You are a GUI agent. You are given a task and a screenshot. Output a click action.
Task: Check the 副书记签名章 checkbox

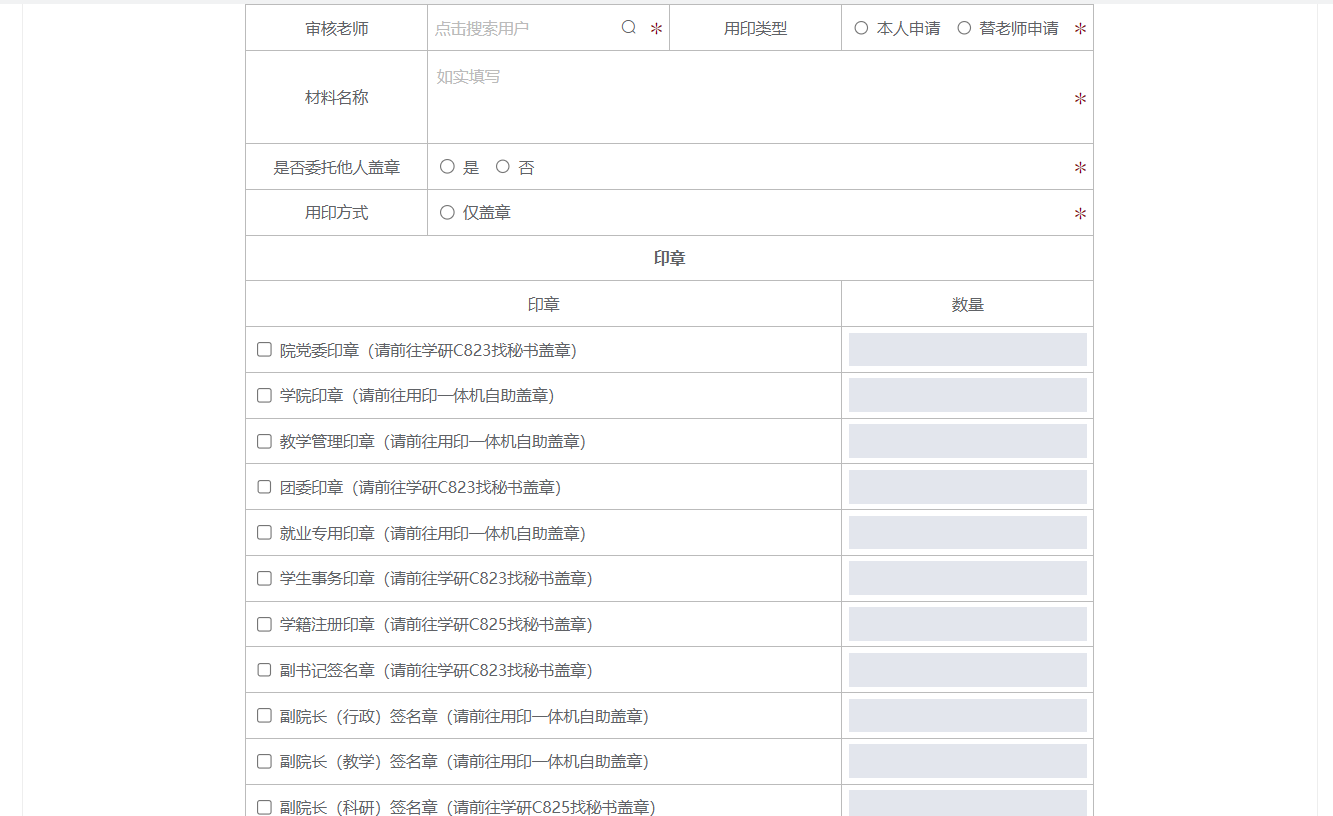[x=264, y=670]
